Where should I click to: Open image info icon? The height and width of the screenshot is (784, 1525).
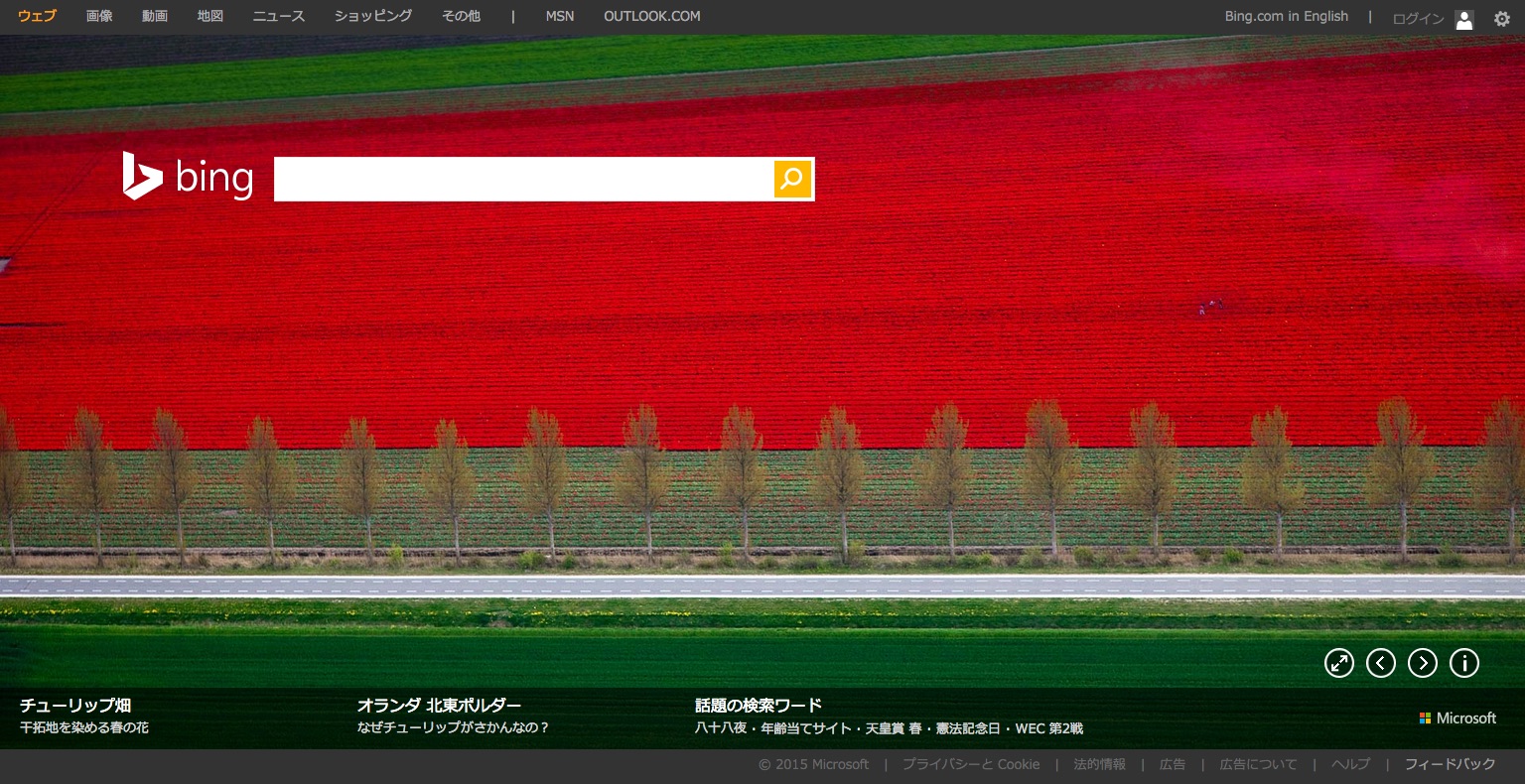[1463, 663]
